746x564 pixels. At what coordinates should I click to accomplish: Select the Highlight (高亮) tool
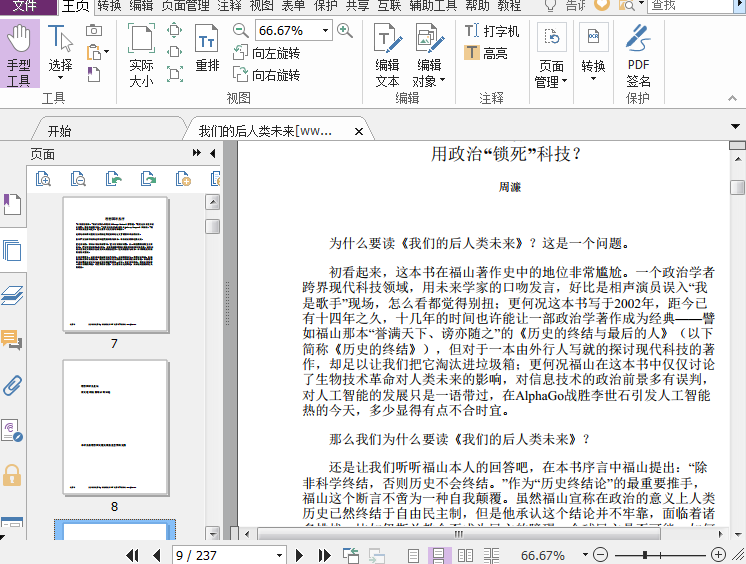[486, 53]
